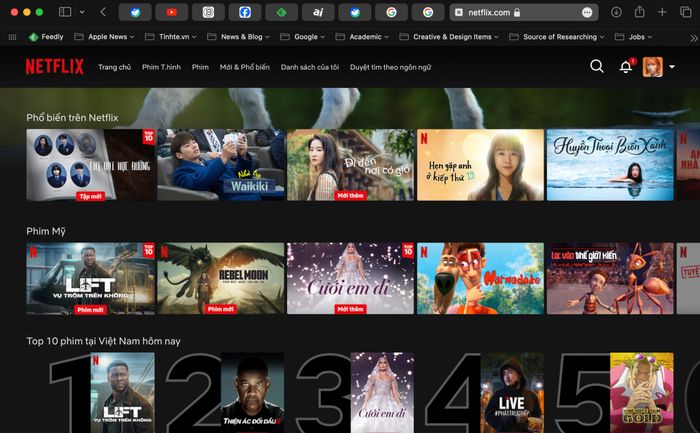Click the Netflix logo
Image resolution: width=700 pixels, height=433 pixels.
54,67
